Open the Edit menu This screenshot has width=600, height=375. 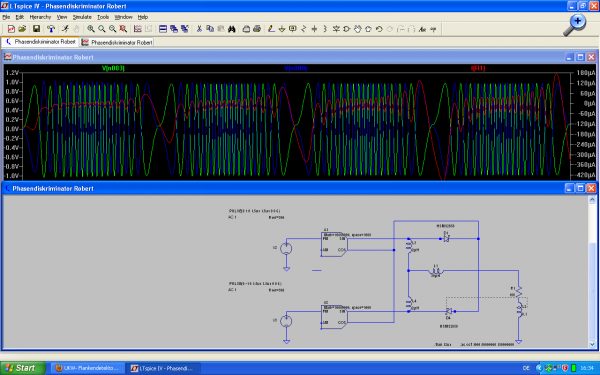coord(20,17)
